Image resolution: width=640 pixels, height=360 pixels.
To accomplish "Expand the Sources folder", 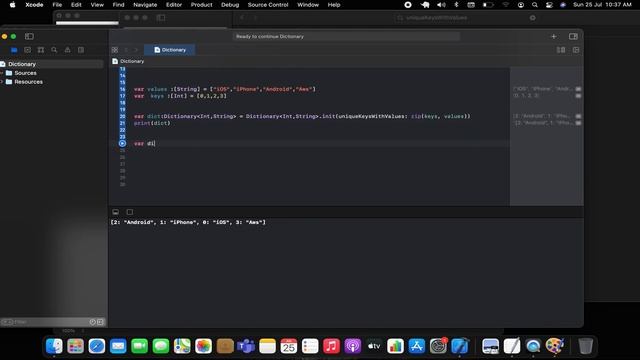I will tap(2, 73).
